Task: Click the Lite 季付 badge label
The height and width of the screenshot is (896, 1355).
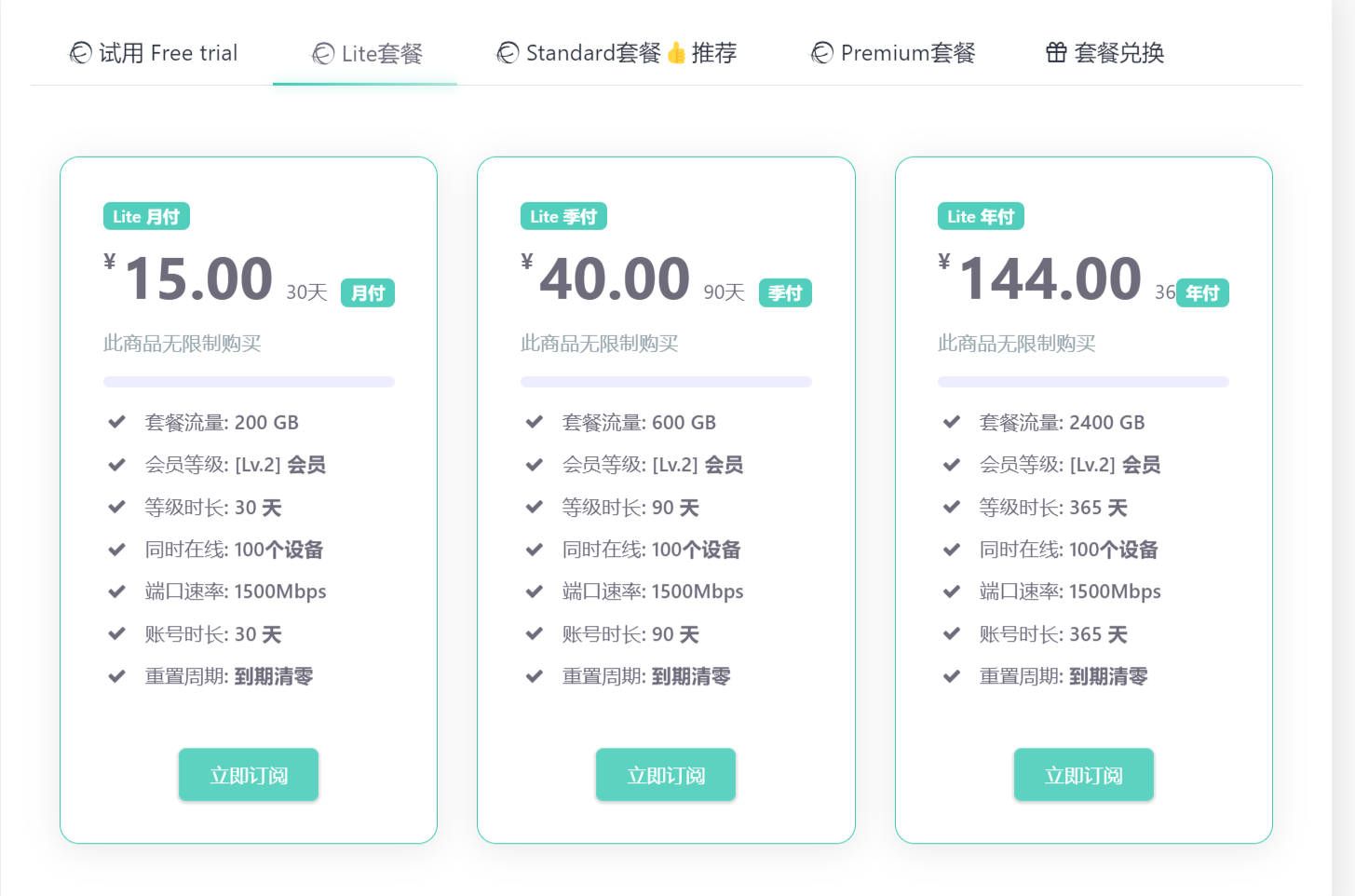Action: (x=563, y=216)
